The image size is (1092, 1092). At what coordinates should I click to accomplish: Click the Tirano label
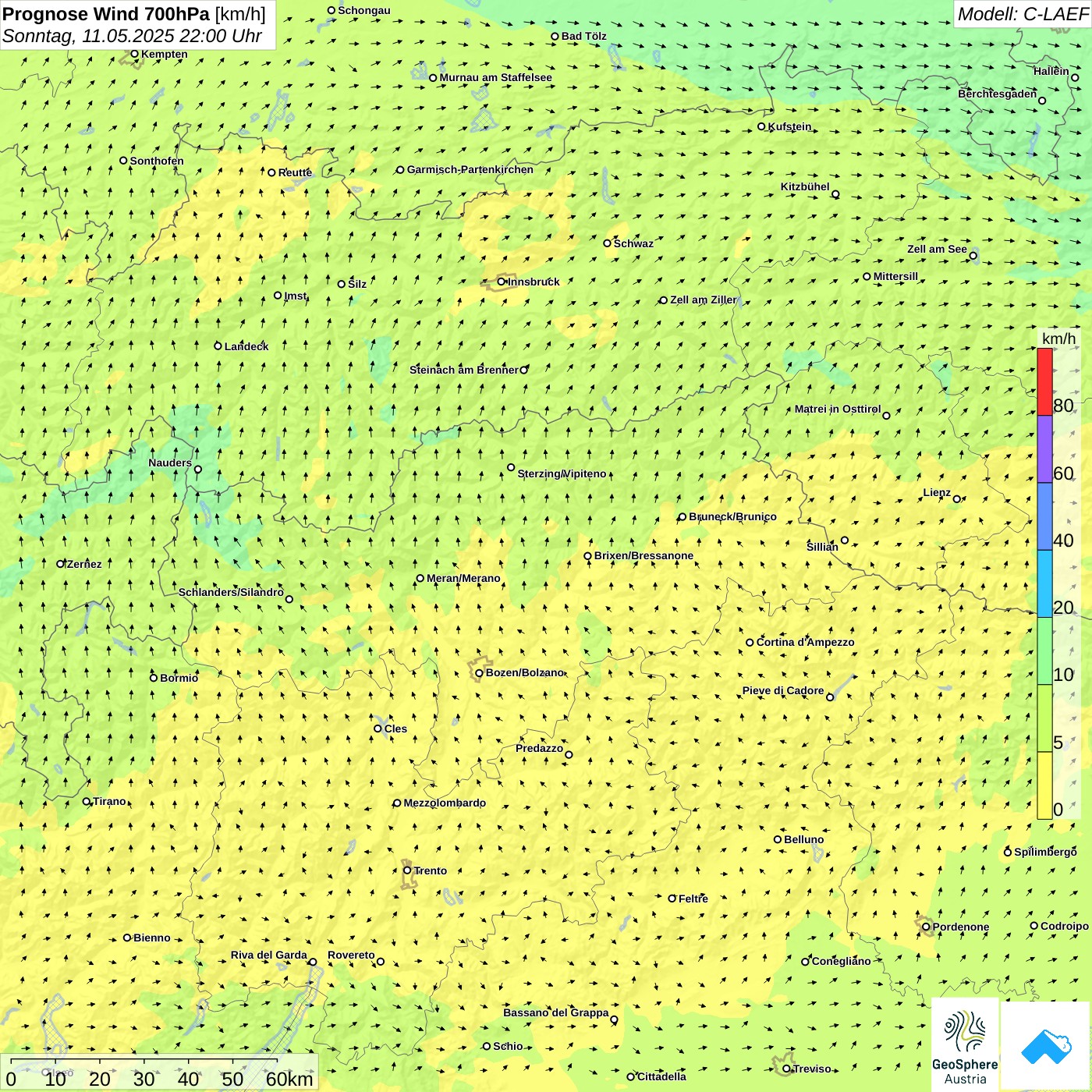tap(109, 801)
